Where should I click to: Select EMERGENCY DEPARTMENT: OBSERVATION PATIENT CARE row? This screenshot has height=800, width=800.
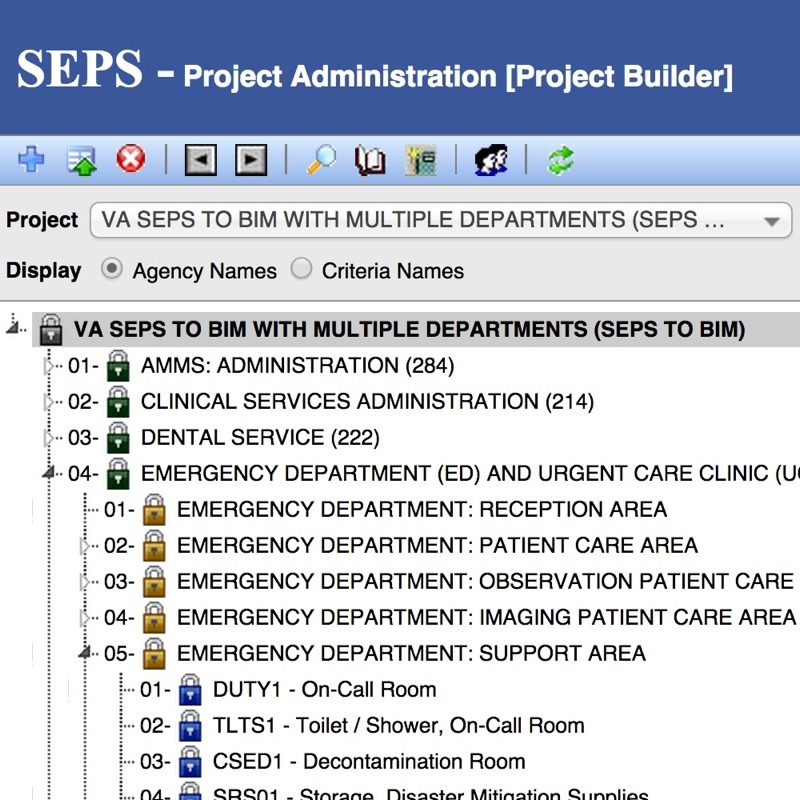tap(485, 582)
